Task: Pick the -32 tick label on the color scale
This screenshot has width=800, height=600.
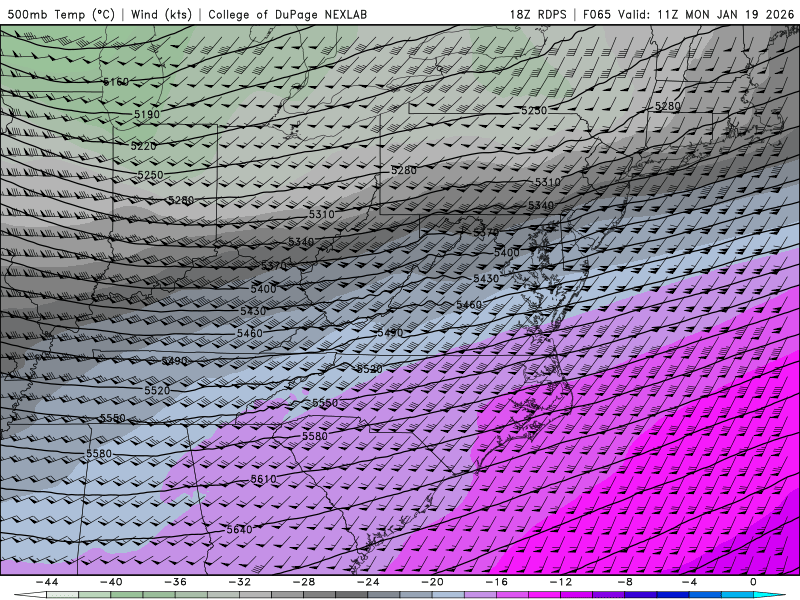Action: (x=240, y=582)
